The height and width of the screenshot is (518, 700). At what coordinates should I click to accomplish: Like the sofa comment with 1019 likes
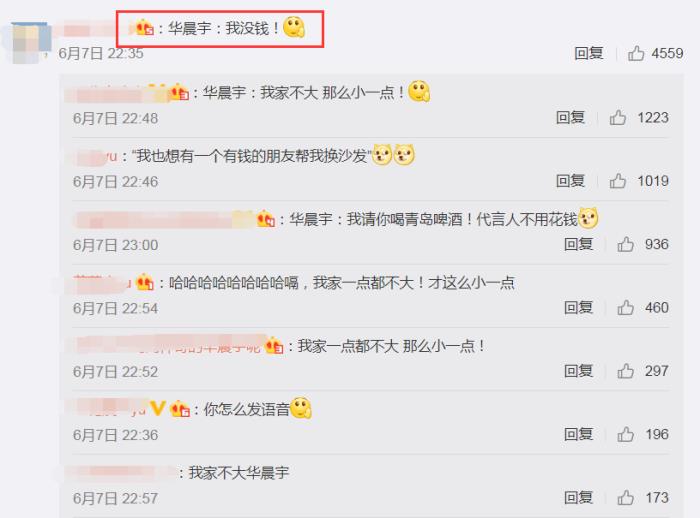pos(617,181)
